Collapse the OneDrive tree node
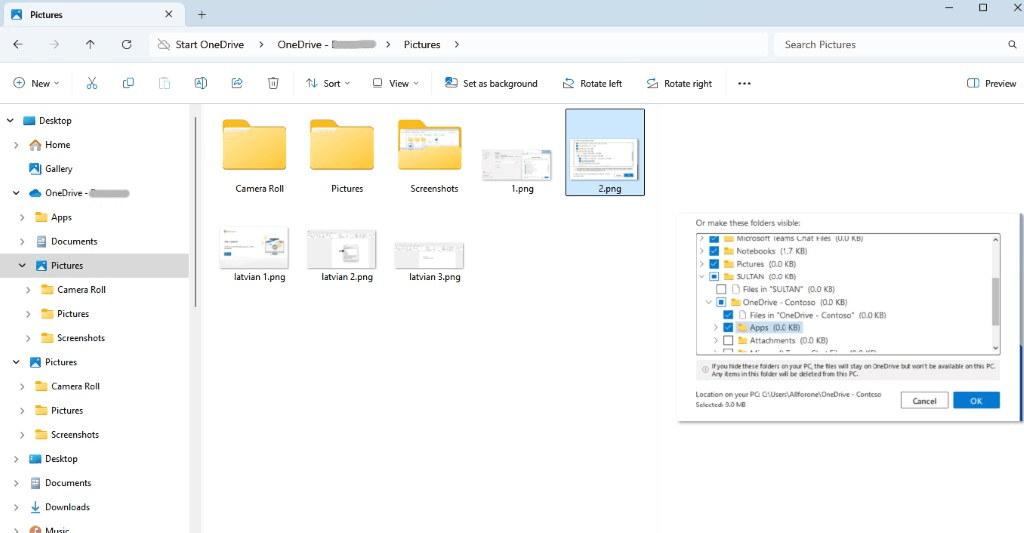The height and width of the screenshot is (533, 1024). 16,193
